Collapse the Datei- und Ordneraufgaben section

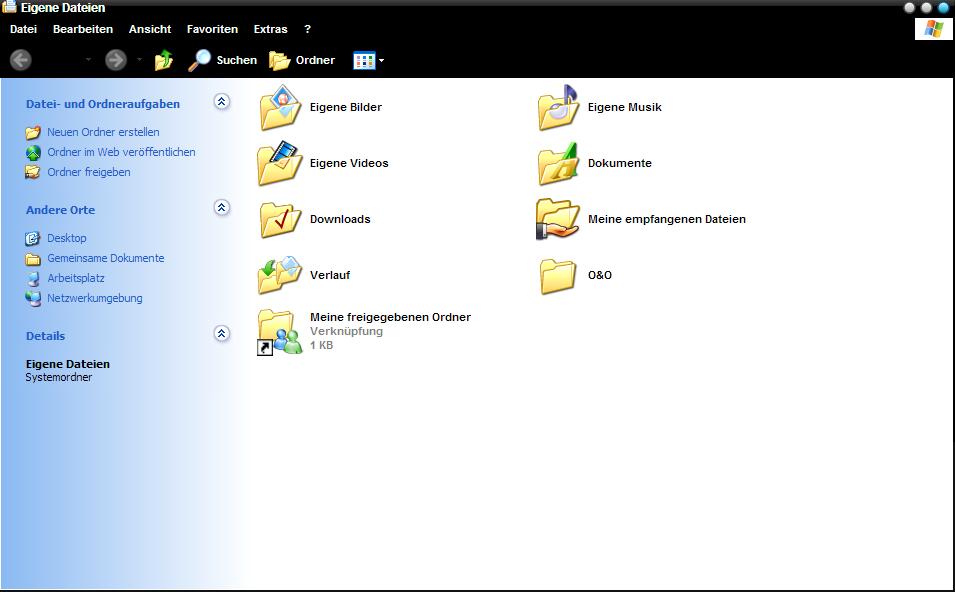(x=222, y=102)
